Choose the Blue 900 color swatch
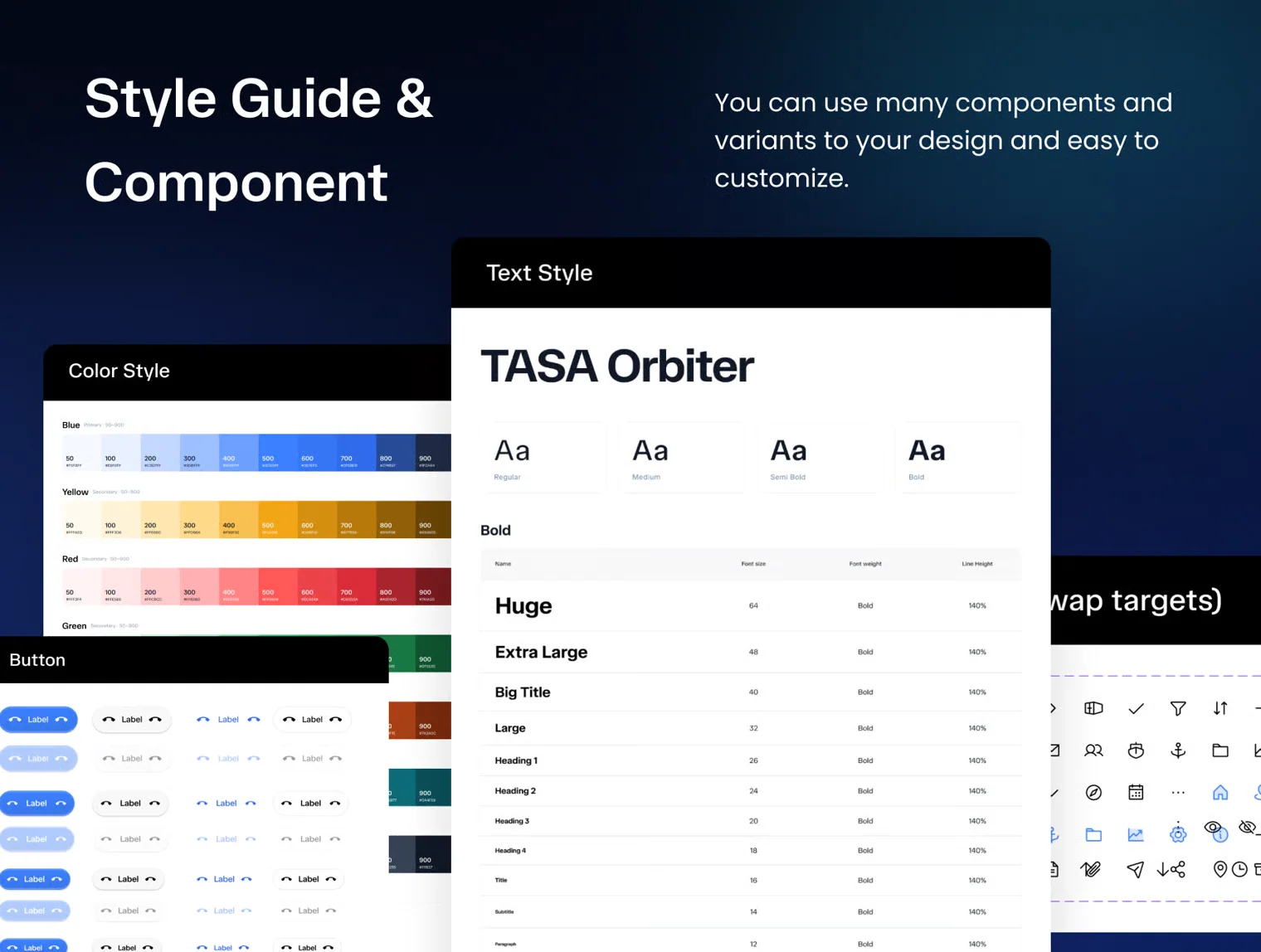The width and height of the screenshot is (1261, 952). click(433, 453)
